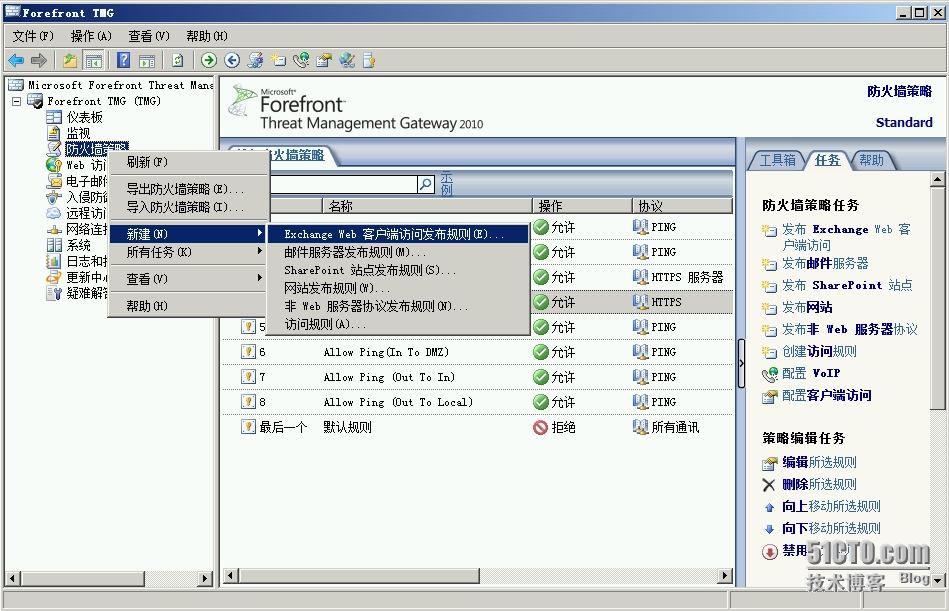Click the globe network toolbar icon
This screenshot has width=949, height=611.
pyautogui.click(x=347, y=60)
